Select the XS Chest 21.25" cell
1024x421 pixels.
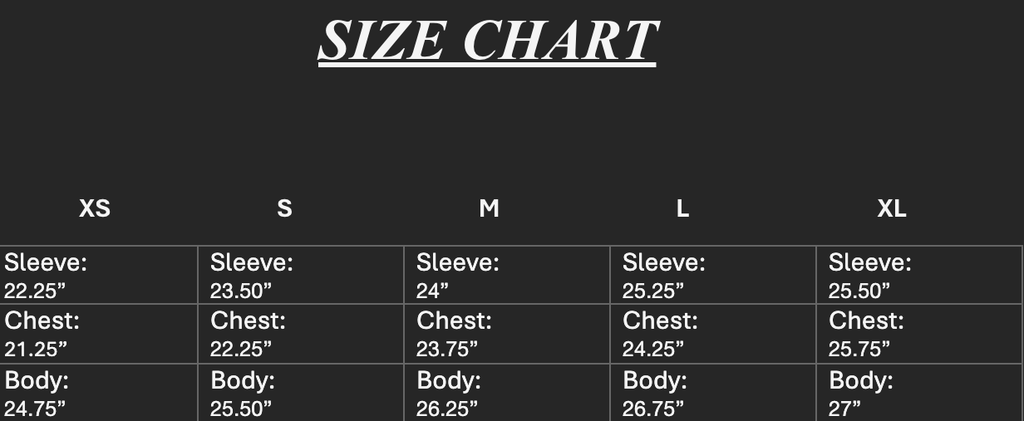pyautogui.click(x=98, y=334)
